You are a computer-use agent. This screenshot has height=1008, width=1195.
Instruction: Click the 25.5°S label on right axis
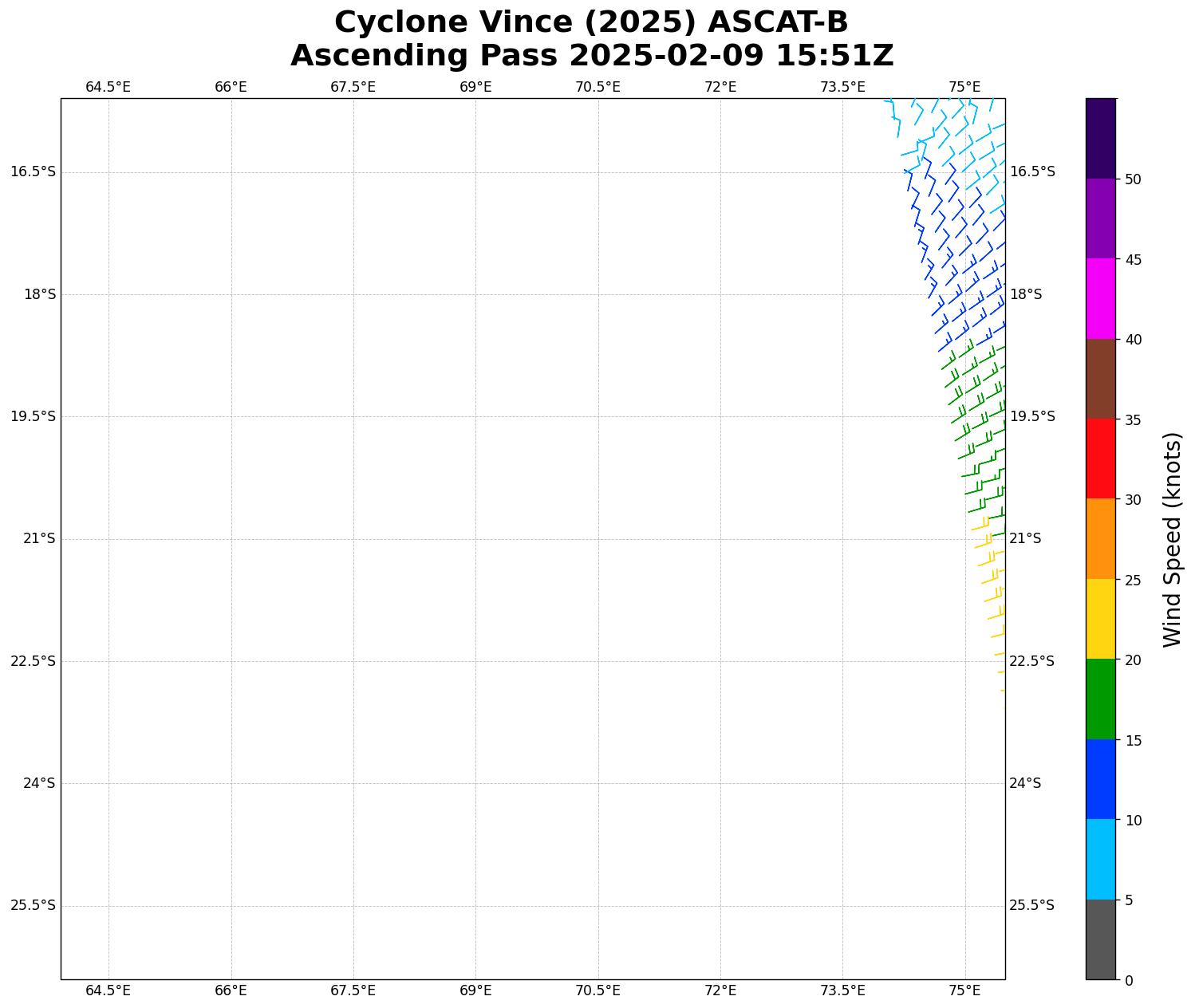pos(1031,905)
